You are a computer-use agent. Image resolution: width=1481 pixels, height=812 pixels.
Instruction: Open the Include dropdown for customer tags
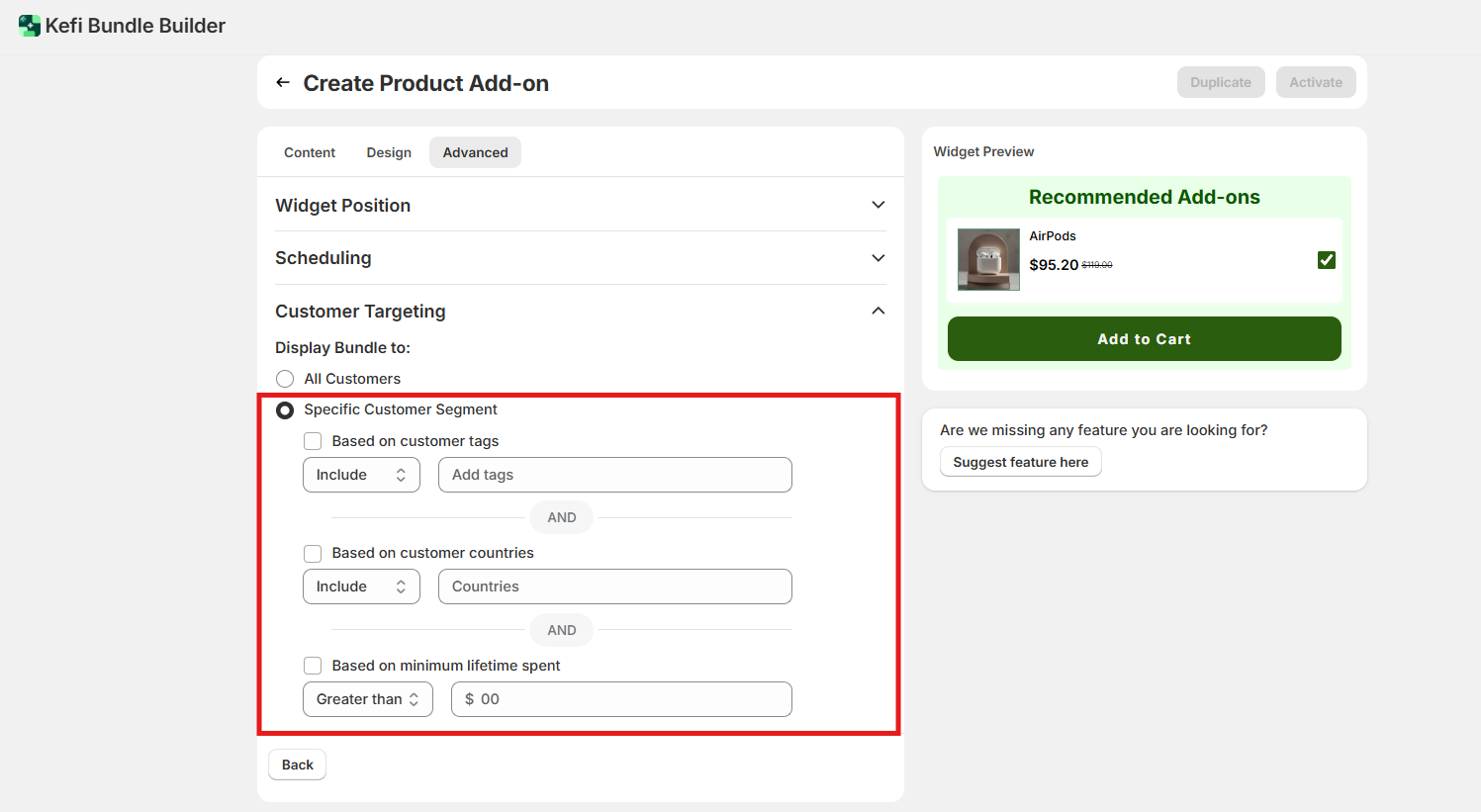click(x=361, y=475)
